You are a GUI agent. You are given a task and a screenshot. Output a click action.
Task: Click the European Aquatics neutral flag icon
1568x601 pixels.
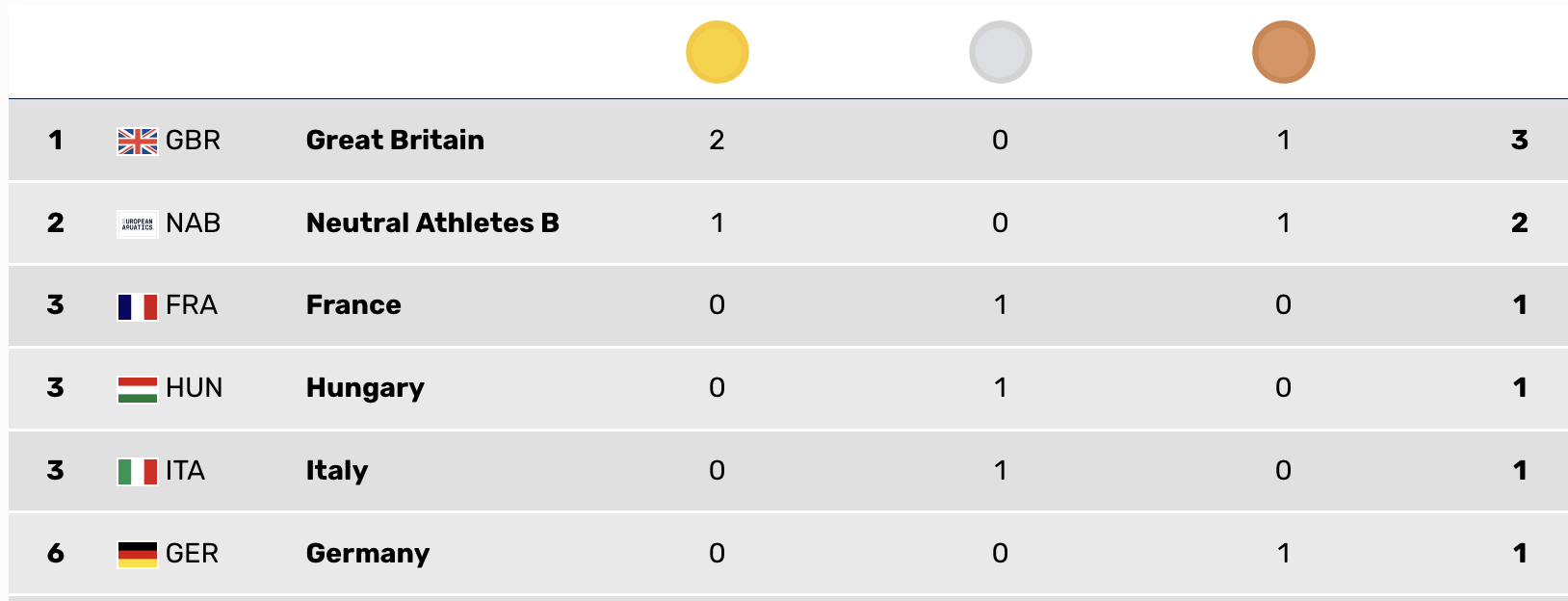138,224
